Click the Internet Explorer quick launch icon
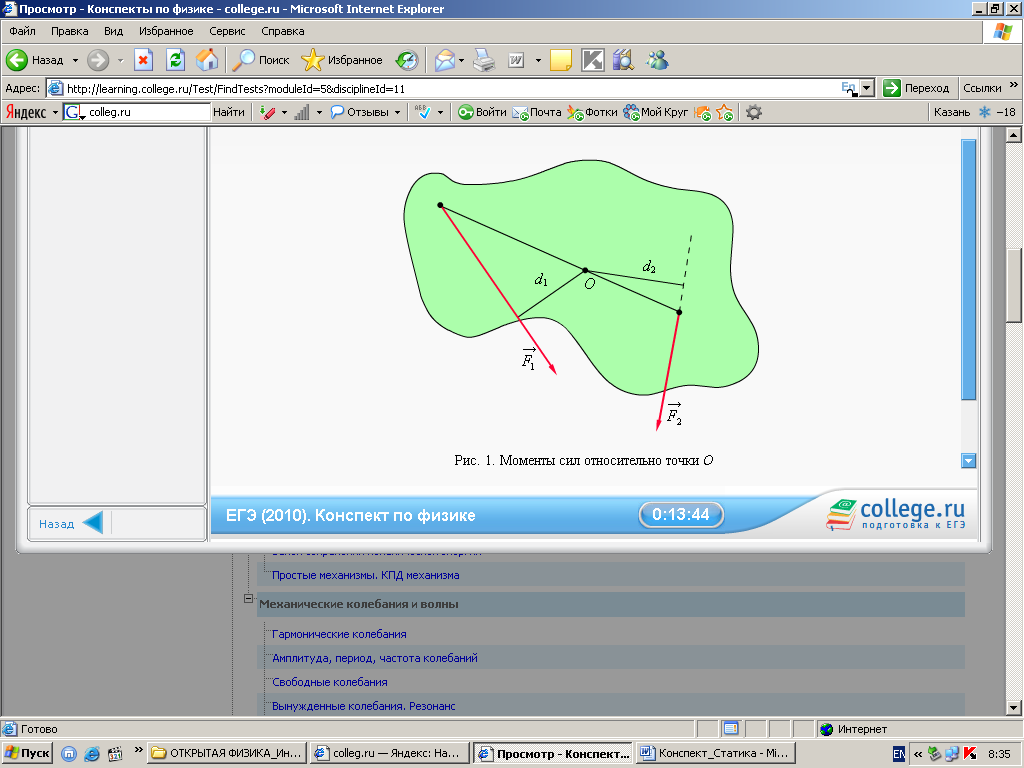 (92, 754)
